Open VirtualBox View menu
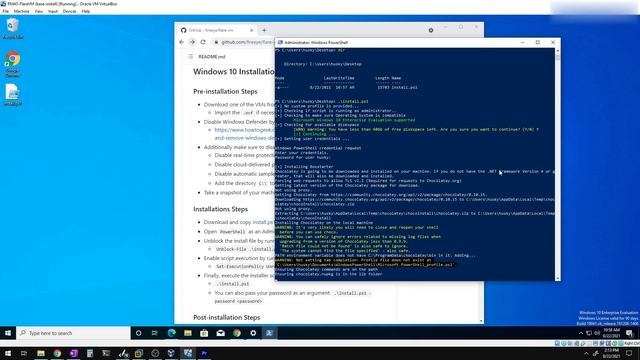640x360 pixels. click(x=38, y=11)
